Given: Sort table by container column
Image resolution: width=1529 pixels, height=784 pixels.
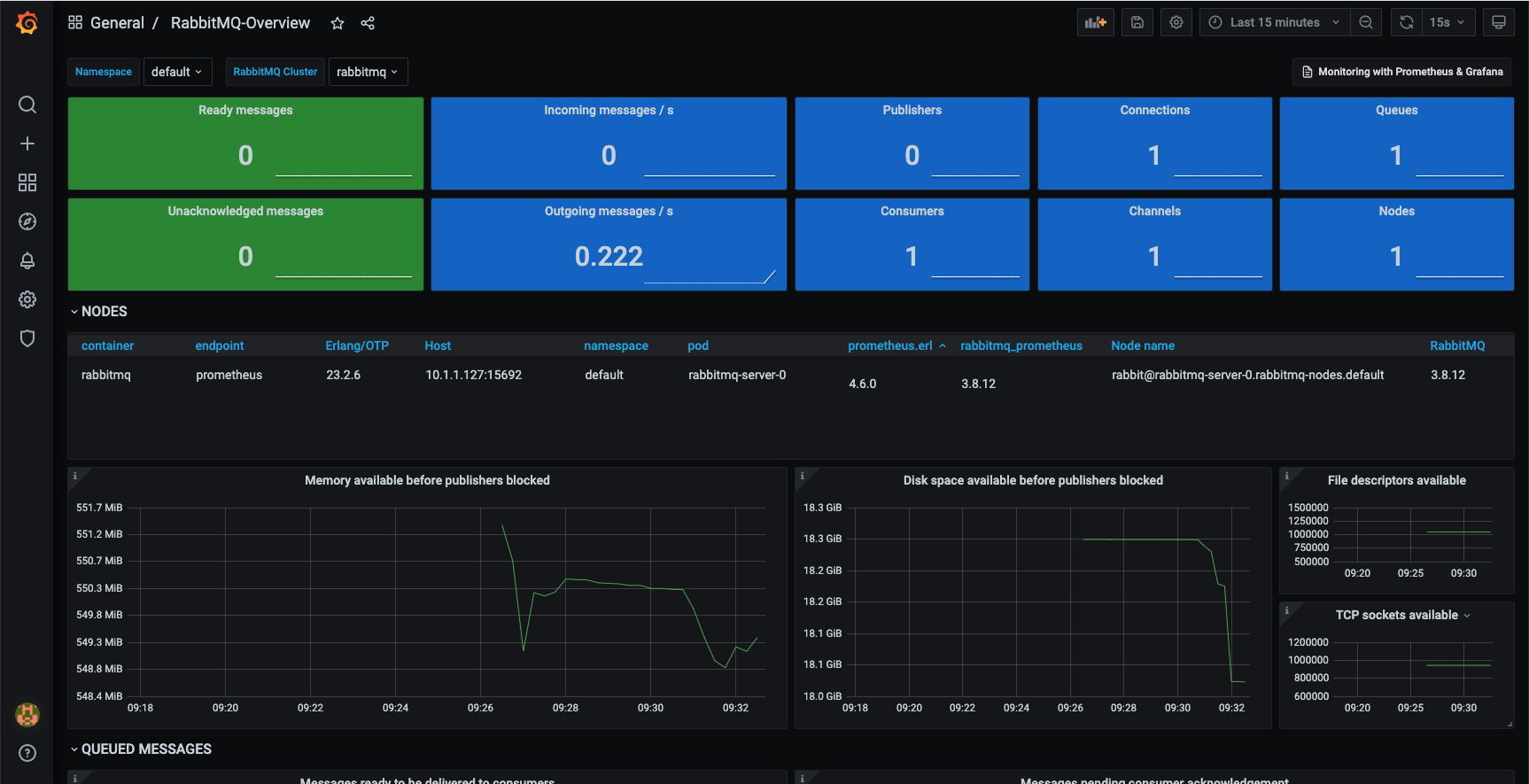Looking at the screenshot, I should tap(107, 345).
